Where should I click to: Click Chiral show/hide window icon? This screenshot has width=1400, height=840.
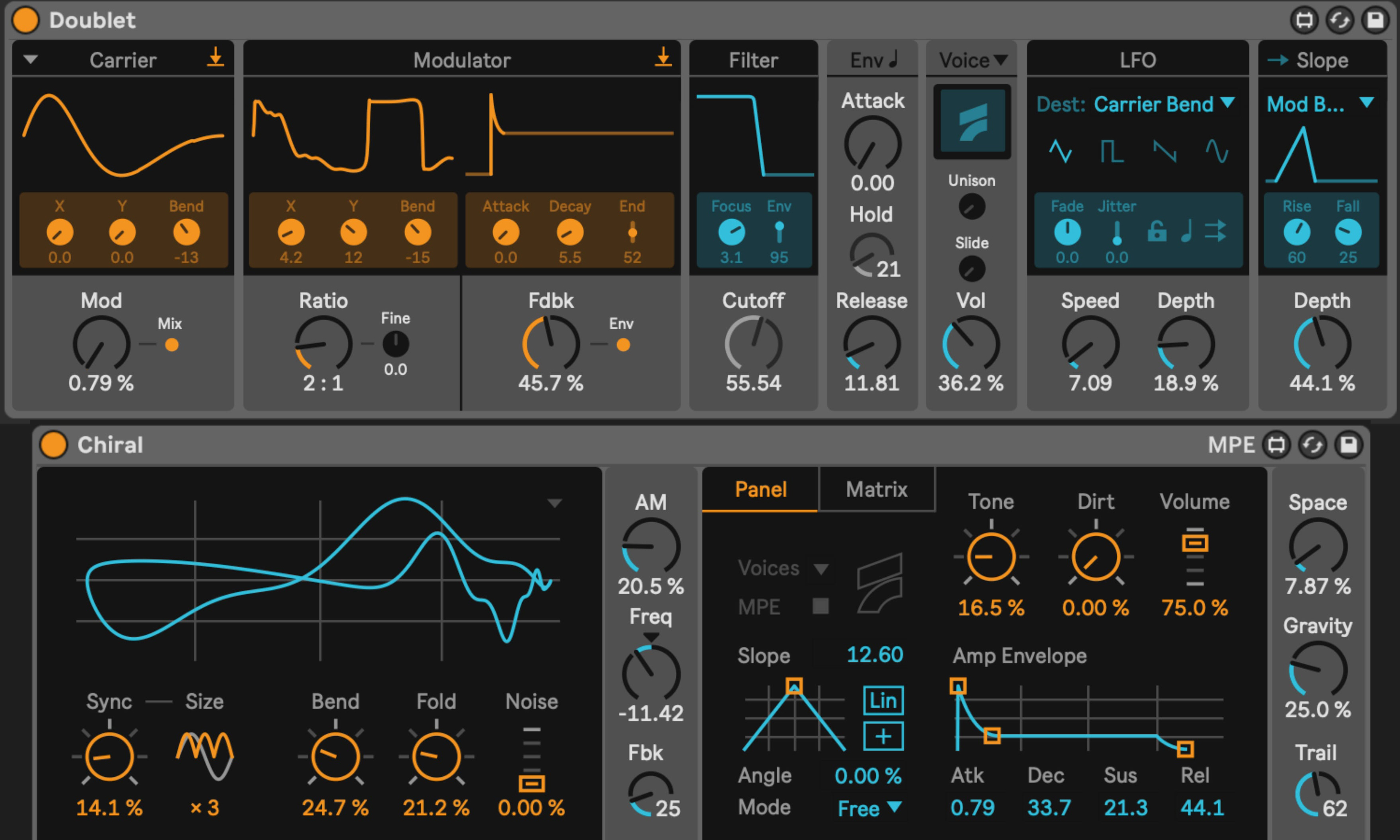point(1276,445)
